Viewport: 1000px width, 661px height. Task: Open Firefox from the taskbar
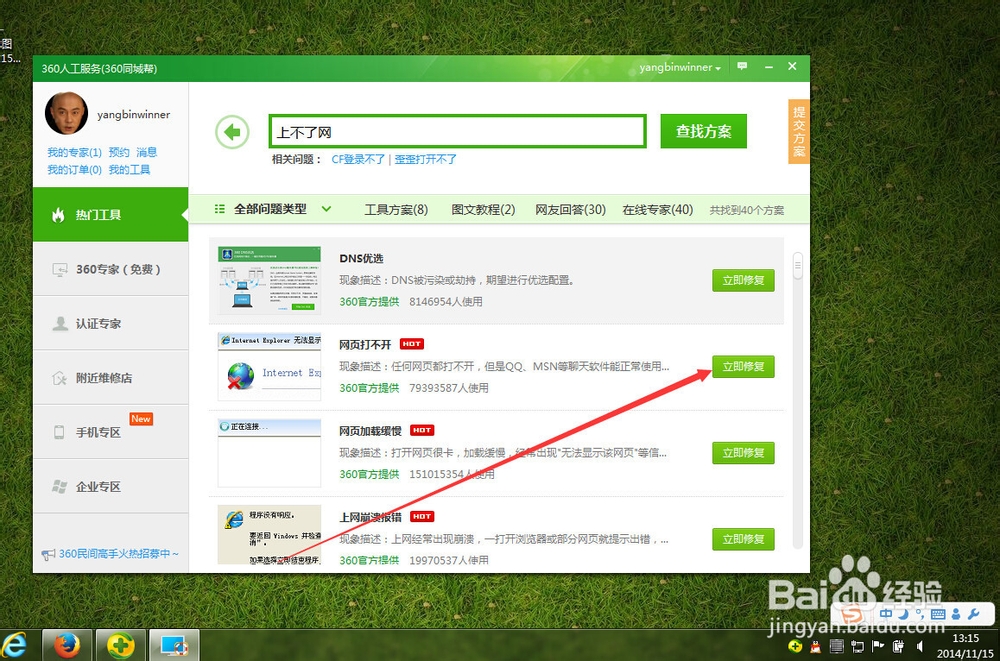pyautogui.click(x=67, y=645)
